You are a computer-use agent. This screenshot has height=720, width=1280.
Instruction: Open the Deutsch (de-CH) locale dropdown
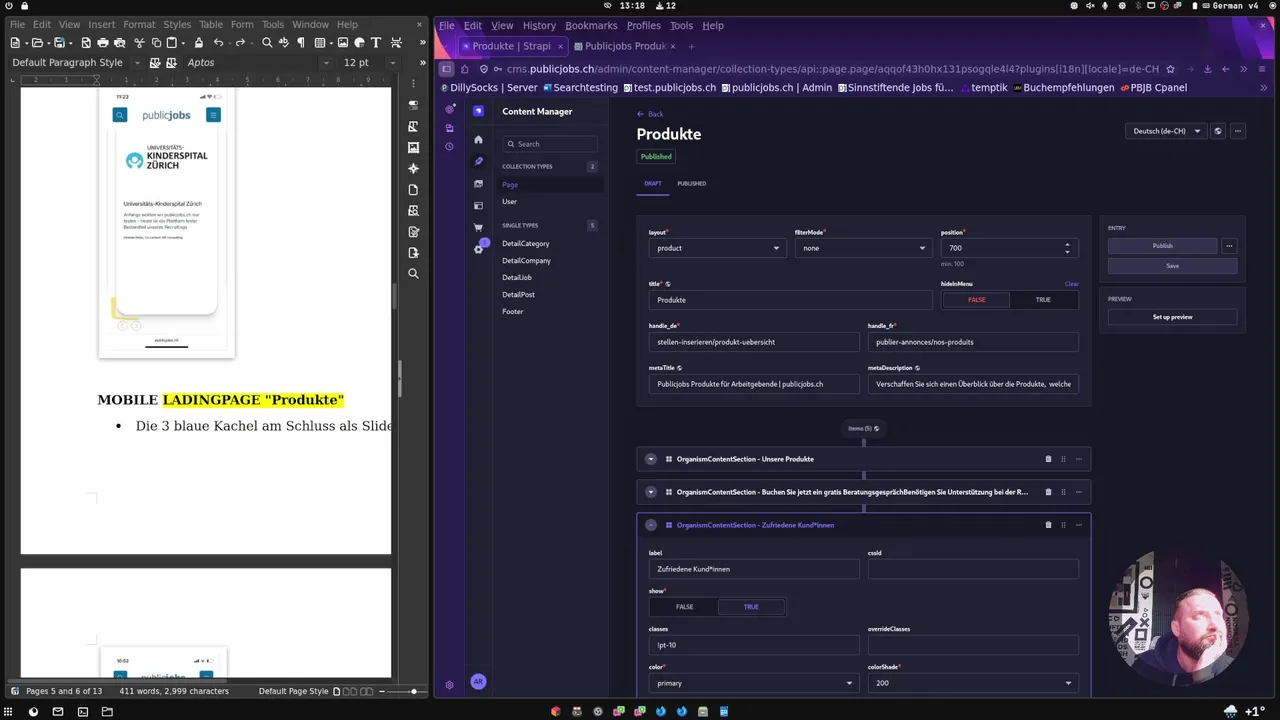coord(1165,131)
